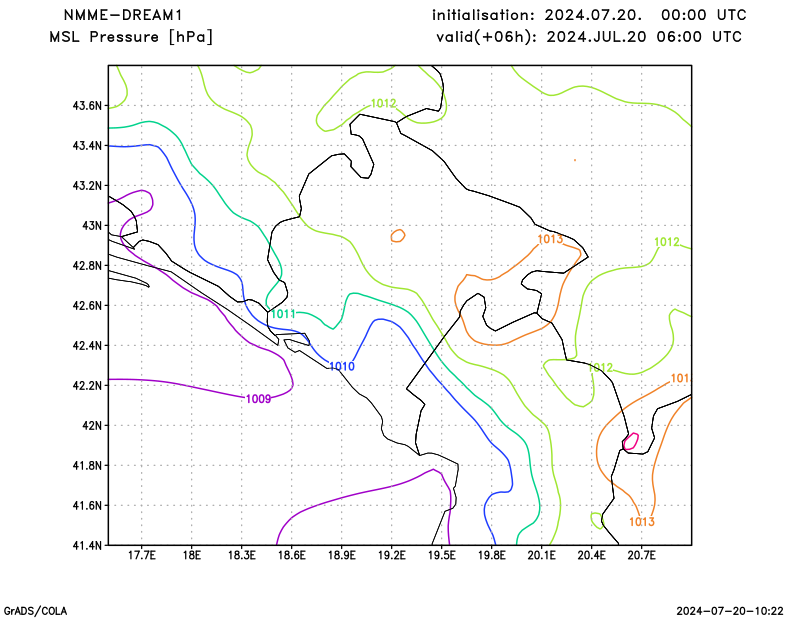The width and height of the screenshot is (800, 618).
Task: Click the 41.8N latitude label
Action: tap(87, 465)
